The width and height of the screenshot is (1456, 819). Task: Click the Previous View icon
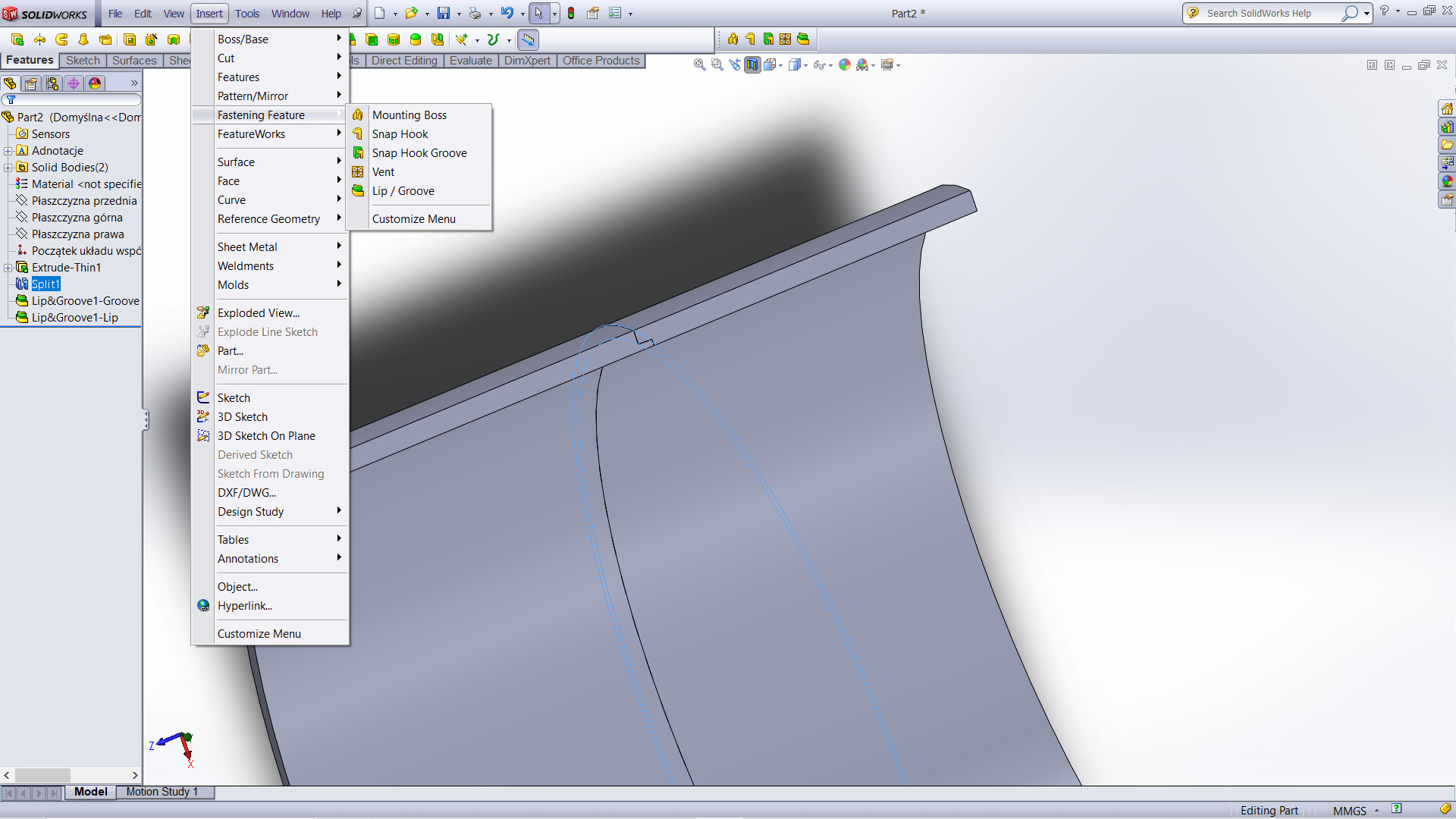[x=734, y=65]
